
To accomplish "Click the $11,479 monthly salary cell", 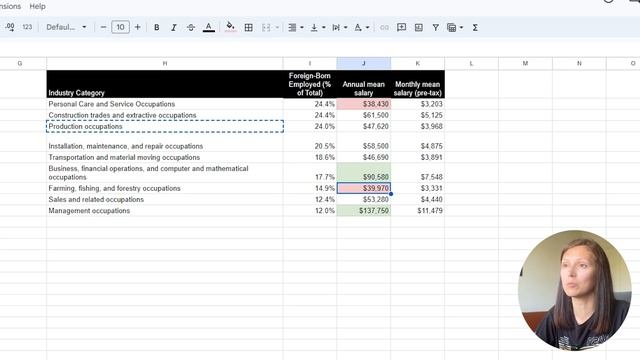I will tap(418, 211).
